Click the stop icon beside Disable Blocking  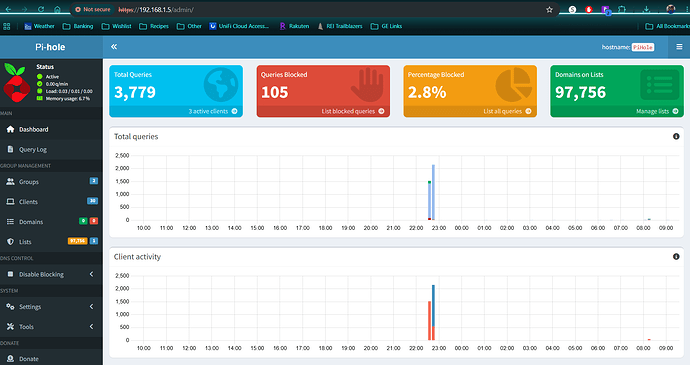tap(11, 274)
